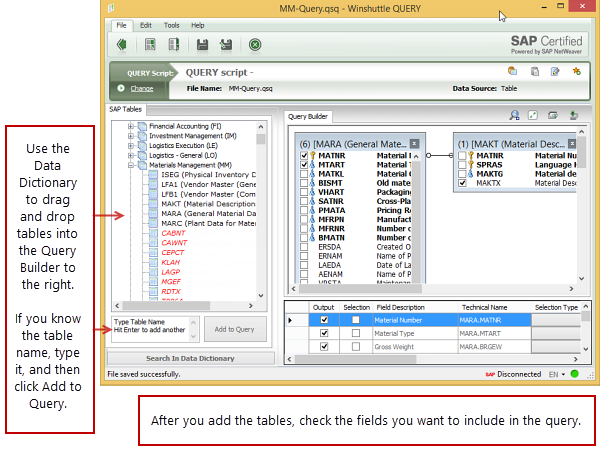
Task: Click the magnifier search icon in the Query Builder
Action: [514, 115]
